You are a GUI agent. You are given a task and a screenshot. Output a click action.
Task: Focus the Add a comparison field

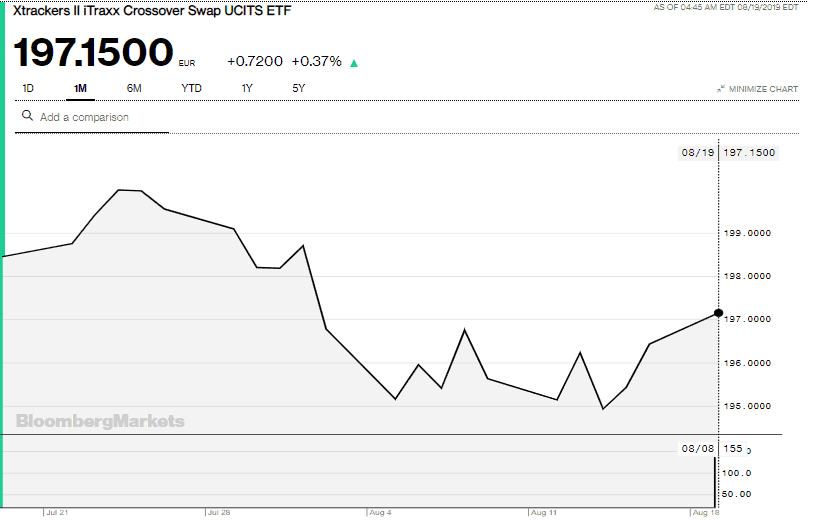(100, 117)
